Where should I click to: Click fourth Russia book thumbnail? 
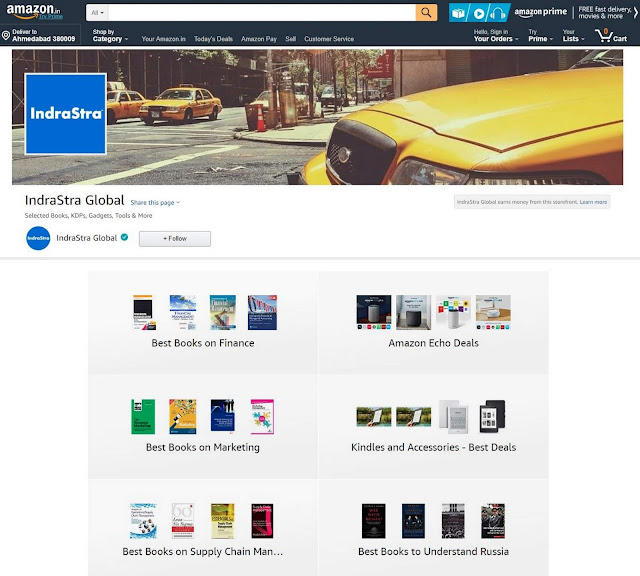(x=493, y=521)
